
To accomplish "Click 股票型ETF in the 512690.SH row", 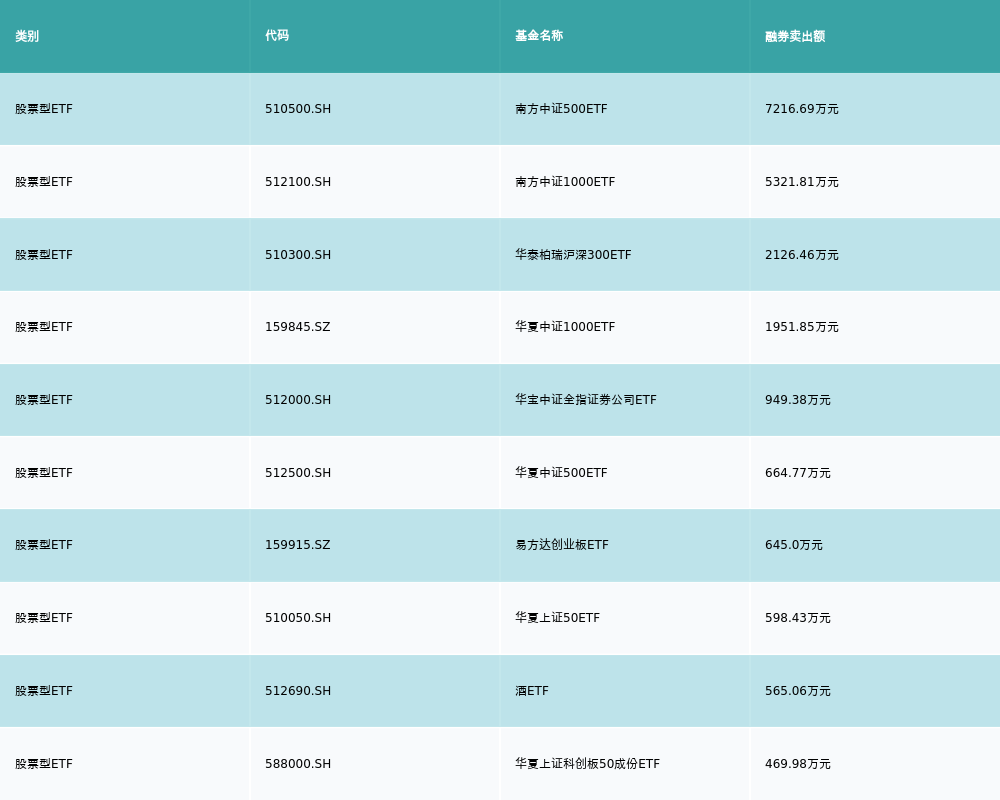I will pyautogui.click(x=44, y=691).
